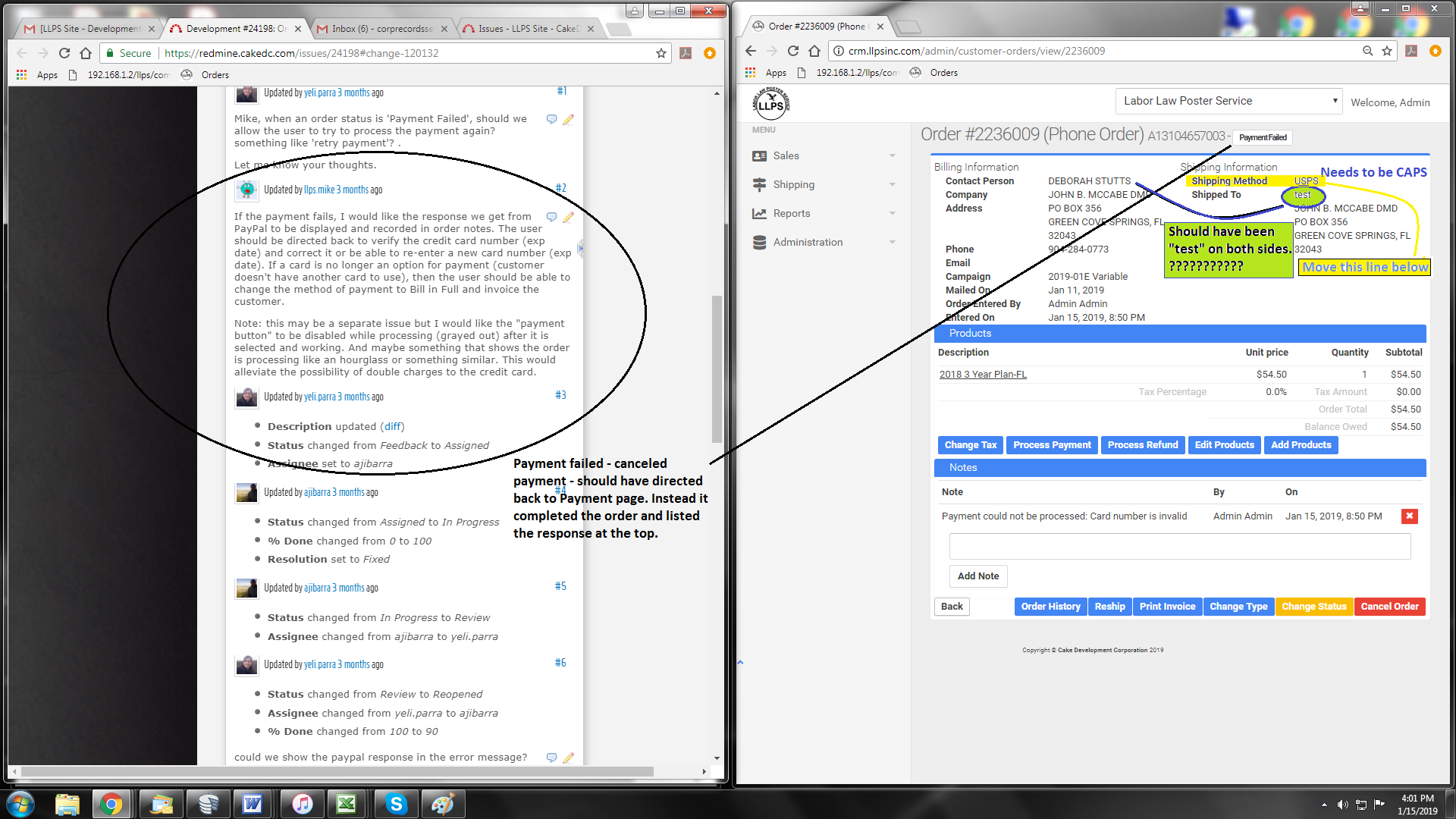Click the Redmine page vertical scrollbar thumb
This screenshot has width=1456, height=819.
[717, 368]
